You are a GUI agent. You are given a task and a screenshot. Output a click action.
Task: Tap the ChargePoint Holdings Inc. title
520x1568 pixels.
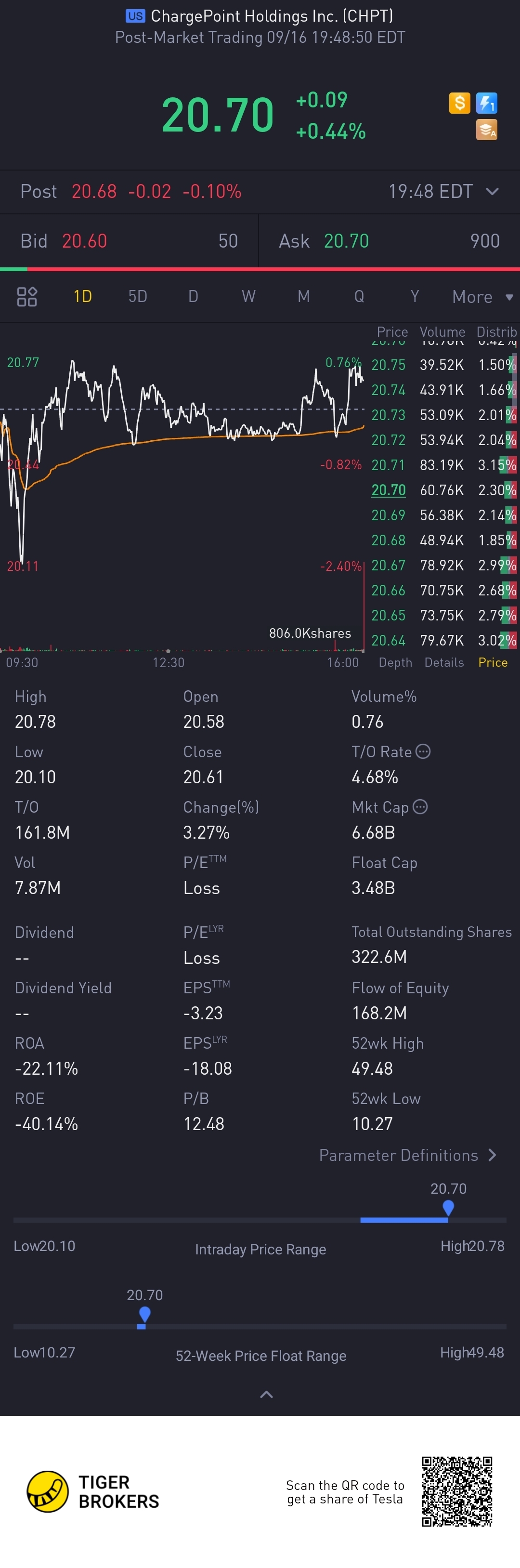(272, 16)
